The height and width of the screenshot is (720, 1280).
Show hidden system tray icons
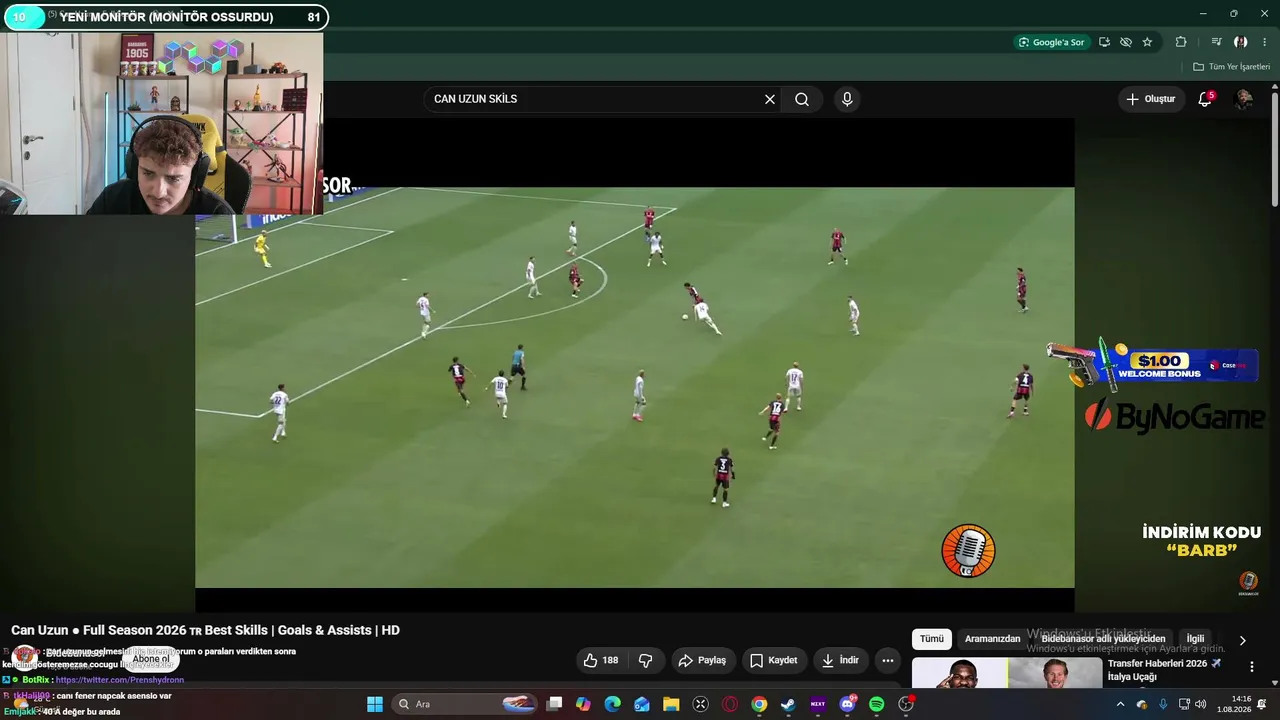point(1120,704)
